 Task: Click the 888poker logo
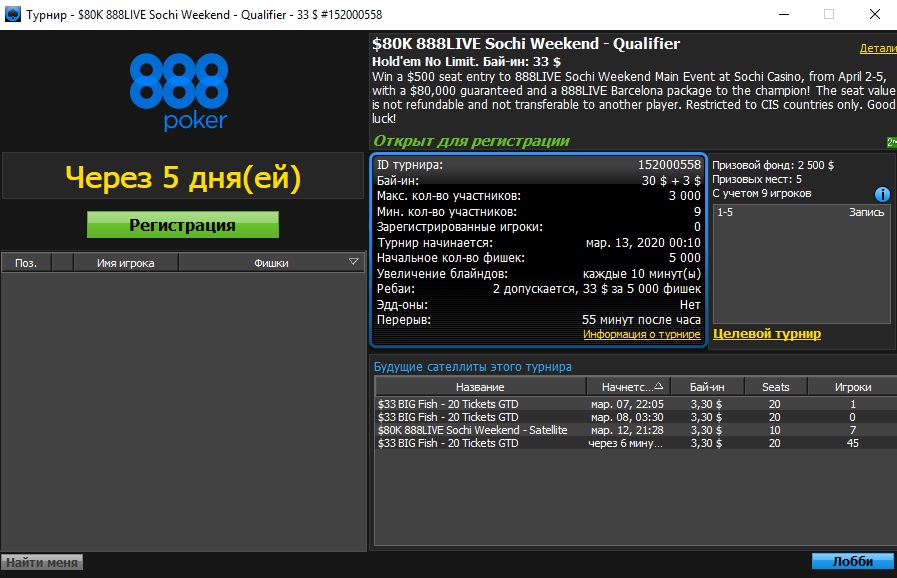pyautogui.click(x=179, y=92)
